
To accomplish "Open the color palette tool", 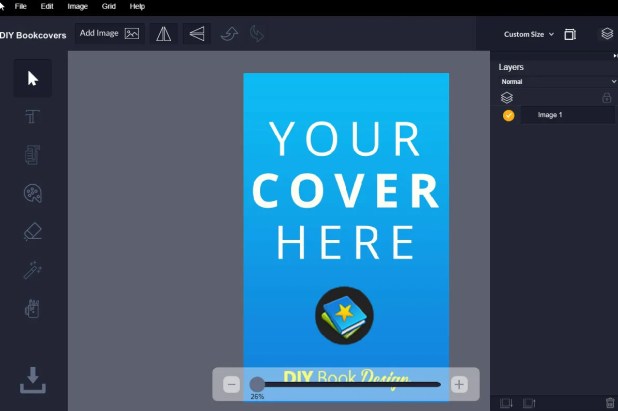I will (x=33, y=193).
